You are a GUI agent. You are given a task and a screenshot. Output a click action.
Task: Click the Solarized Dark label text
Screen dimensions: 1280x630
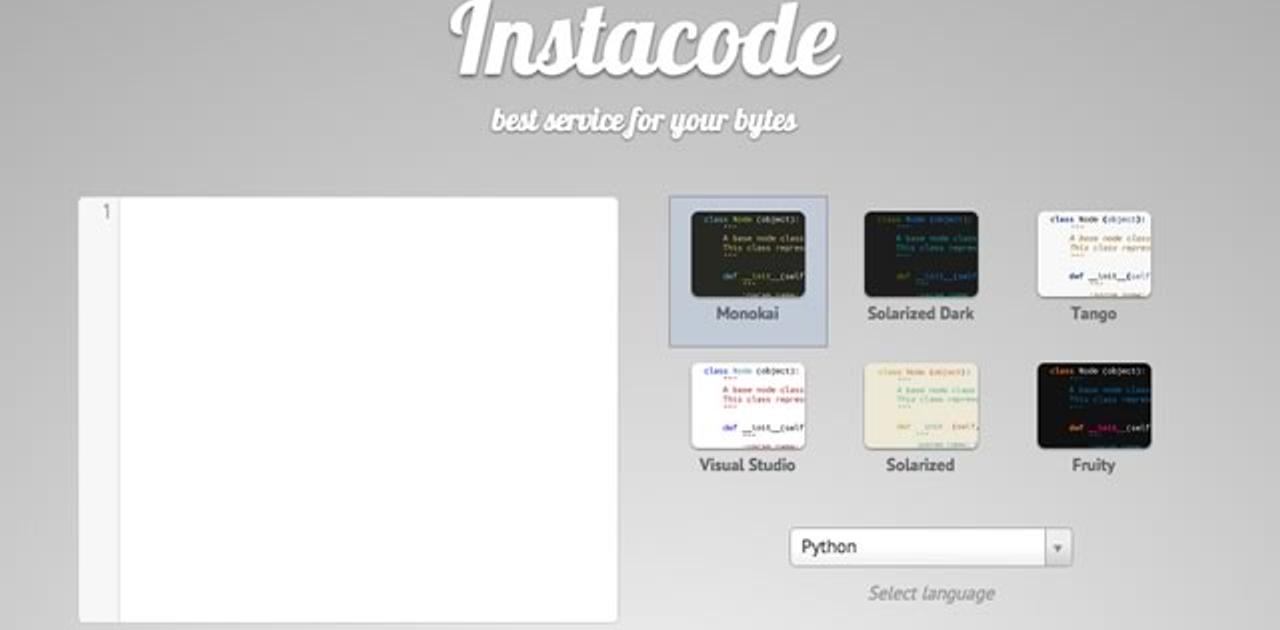920,313
